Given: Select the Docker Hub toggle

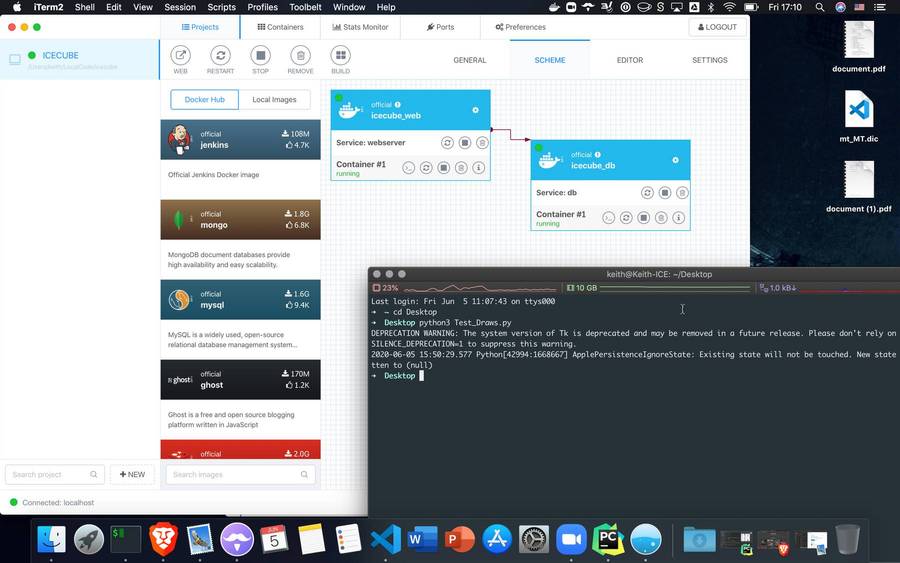Looking at the screenshot, I should pos(205,99).
